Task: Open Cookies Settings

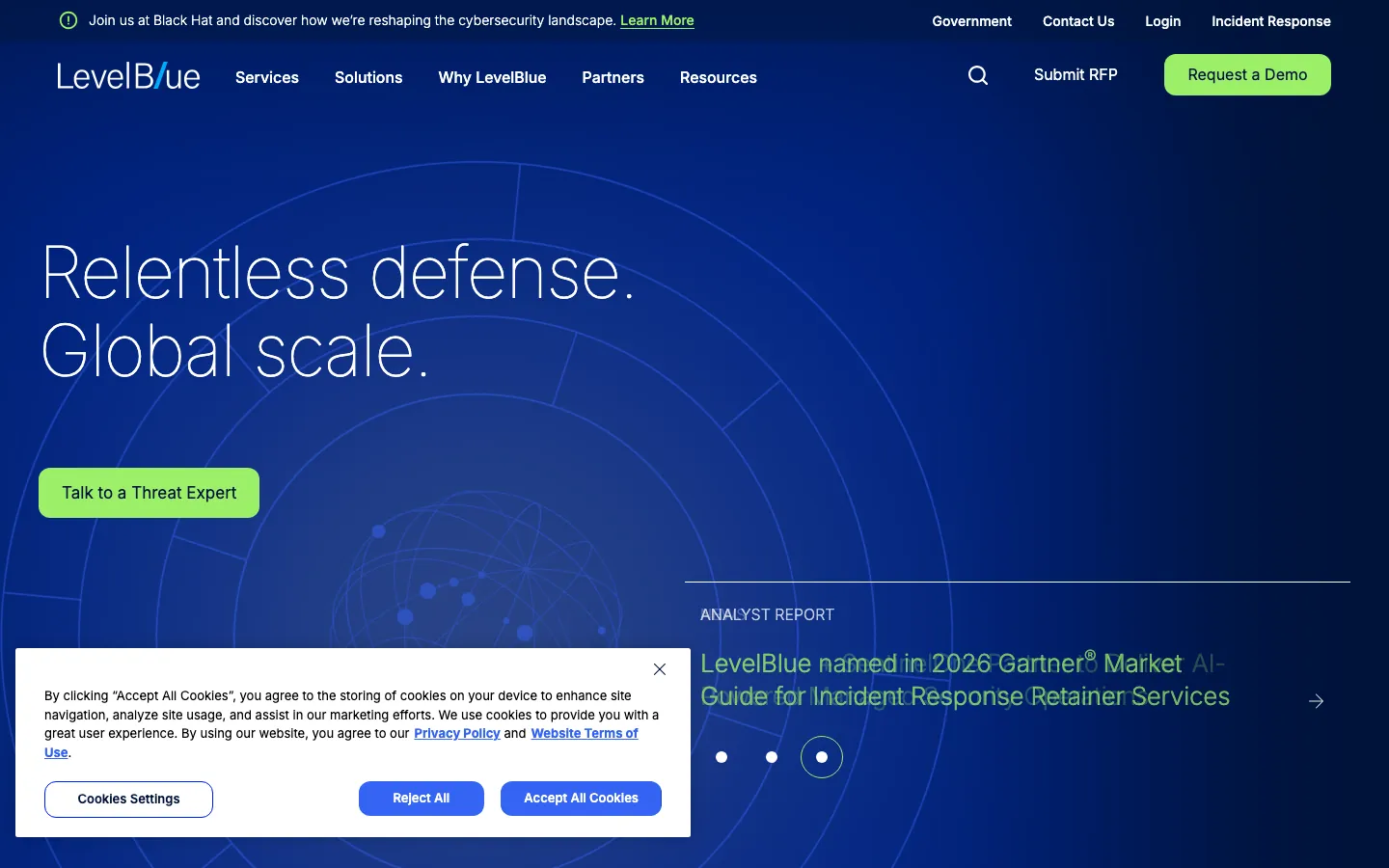Action: [x=128, y=799]
